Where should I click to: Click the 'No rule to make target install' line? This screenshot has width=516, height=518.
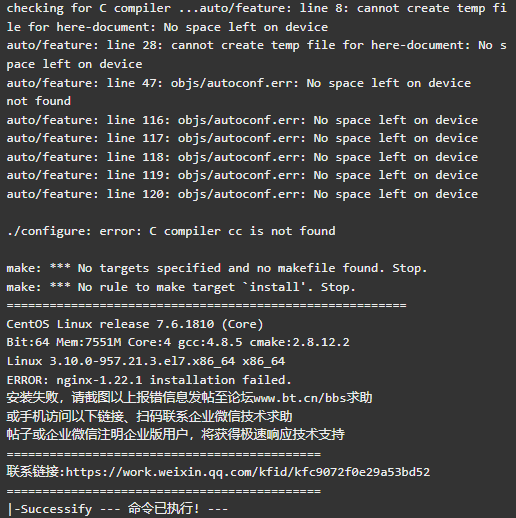[x=181, y=287]
